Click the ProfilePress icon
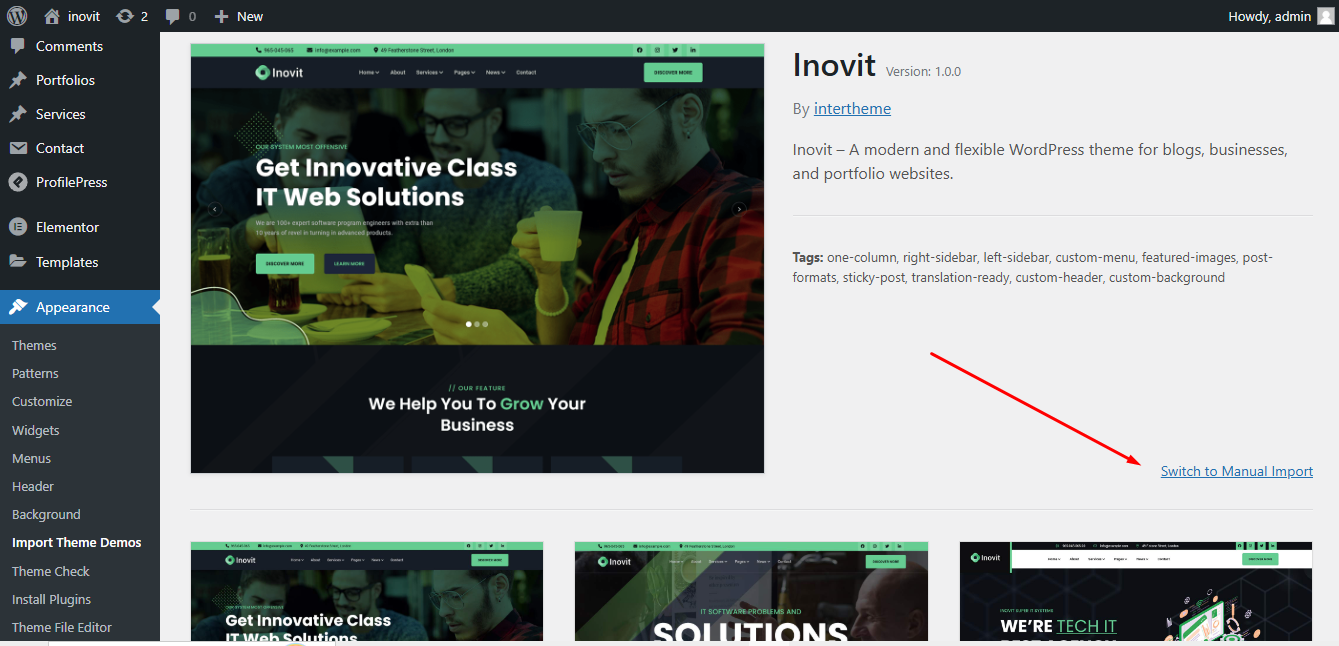 (x=18, y=182)
